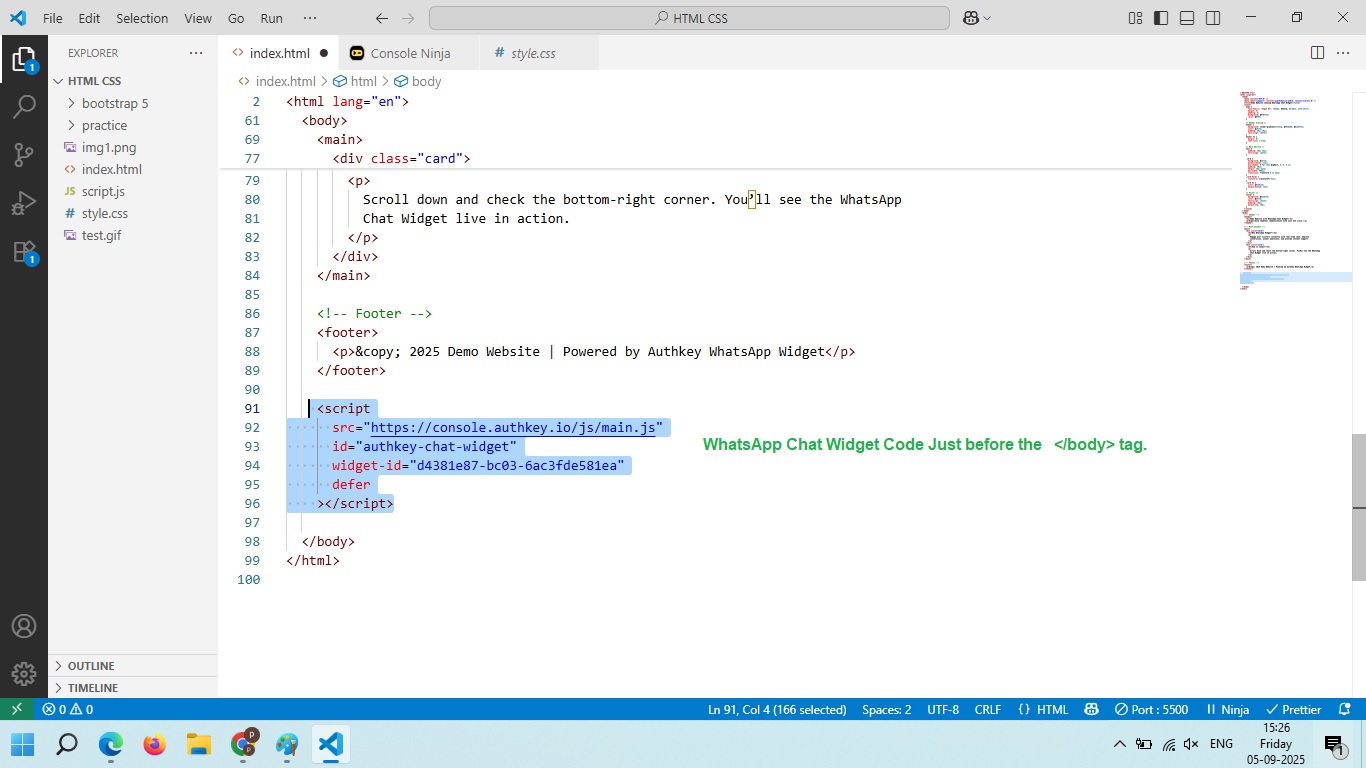
Task: Click Port : 5500 Live Server status
Action: click(1151, 709)
